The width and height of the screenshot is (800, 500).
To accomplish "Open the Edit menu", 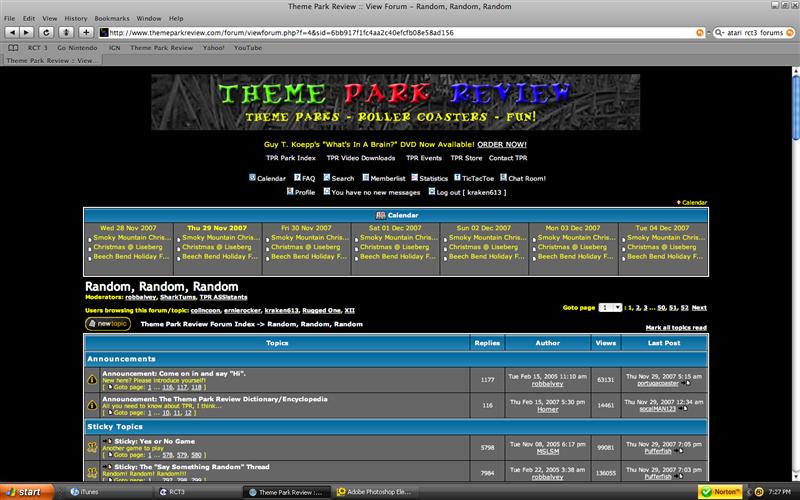I will tap(29, 18).
